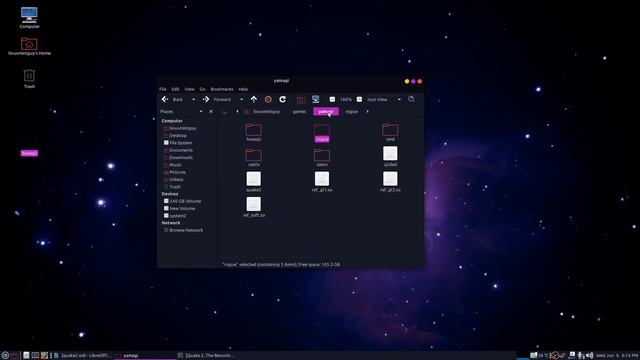Screen dimensions: 640x360
Task: Collapse the Computer section in the sidebar
Action: click(x=172, y=121)
